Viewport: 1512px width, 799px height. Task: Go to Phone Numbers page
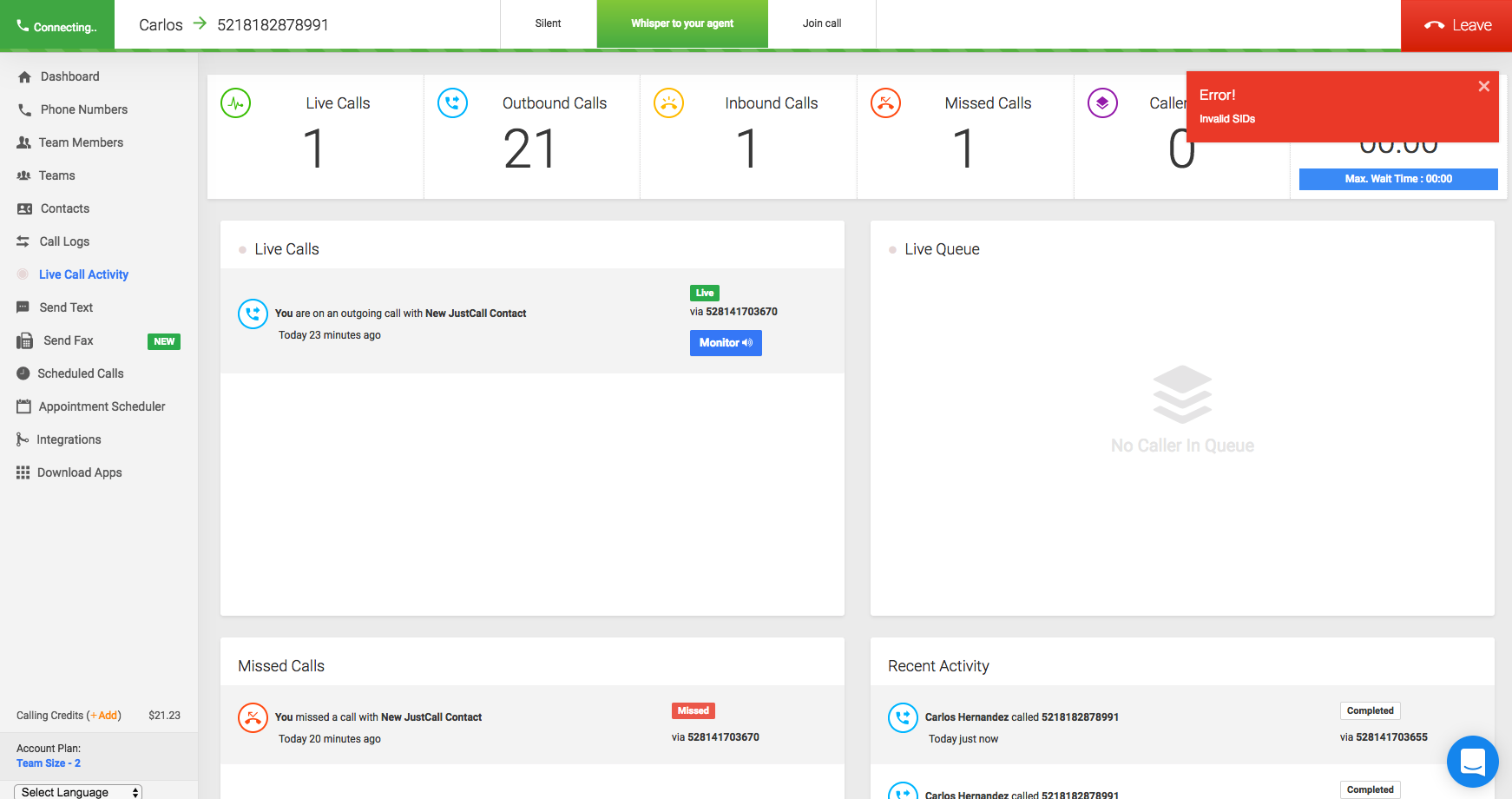84,109
